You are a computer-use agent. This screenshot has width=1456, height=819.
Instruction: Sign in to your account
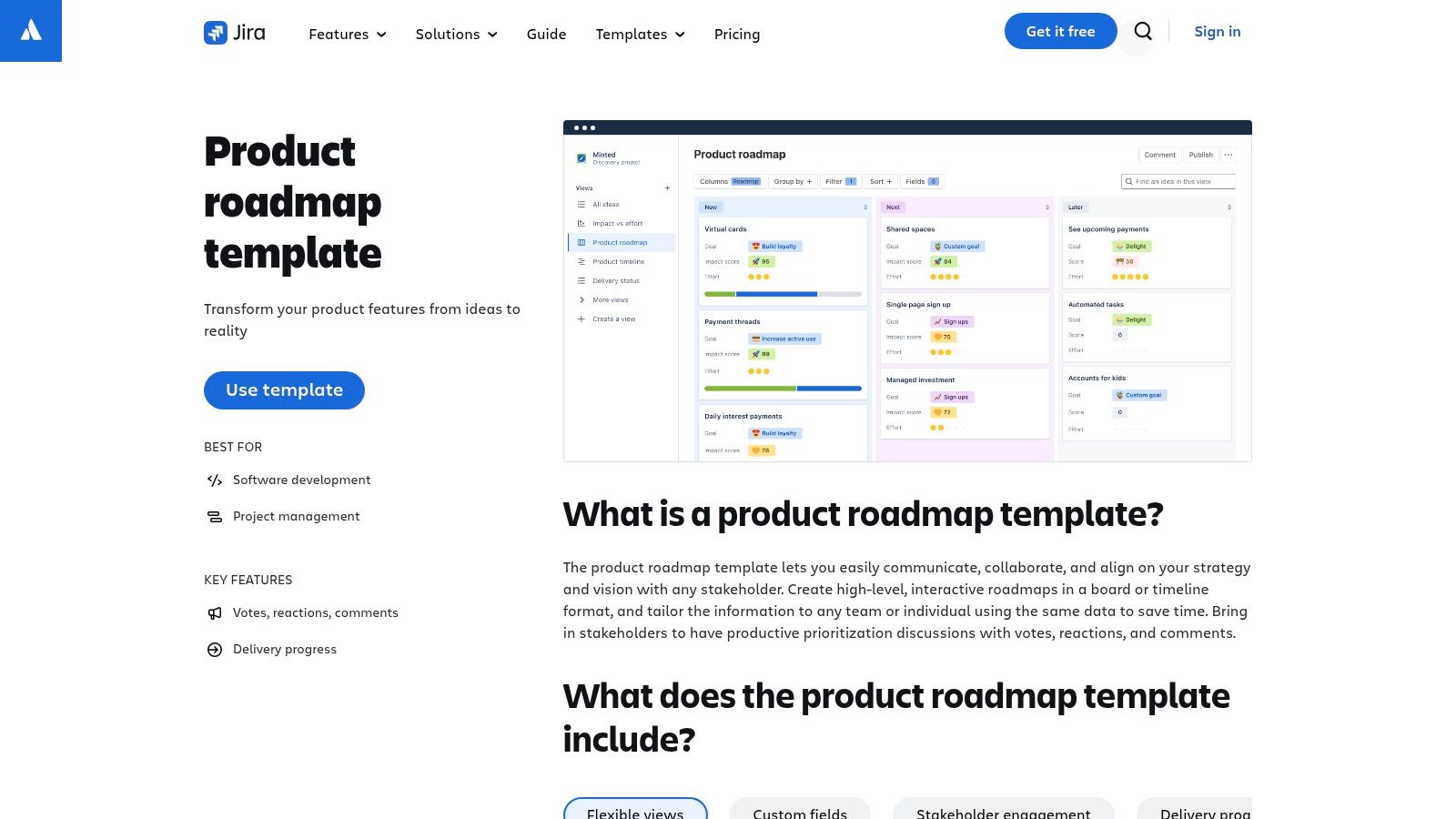pyautogui.click(x=1217, y=31)
